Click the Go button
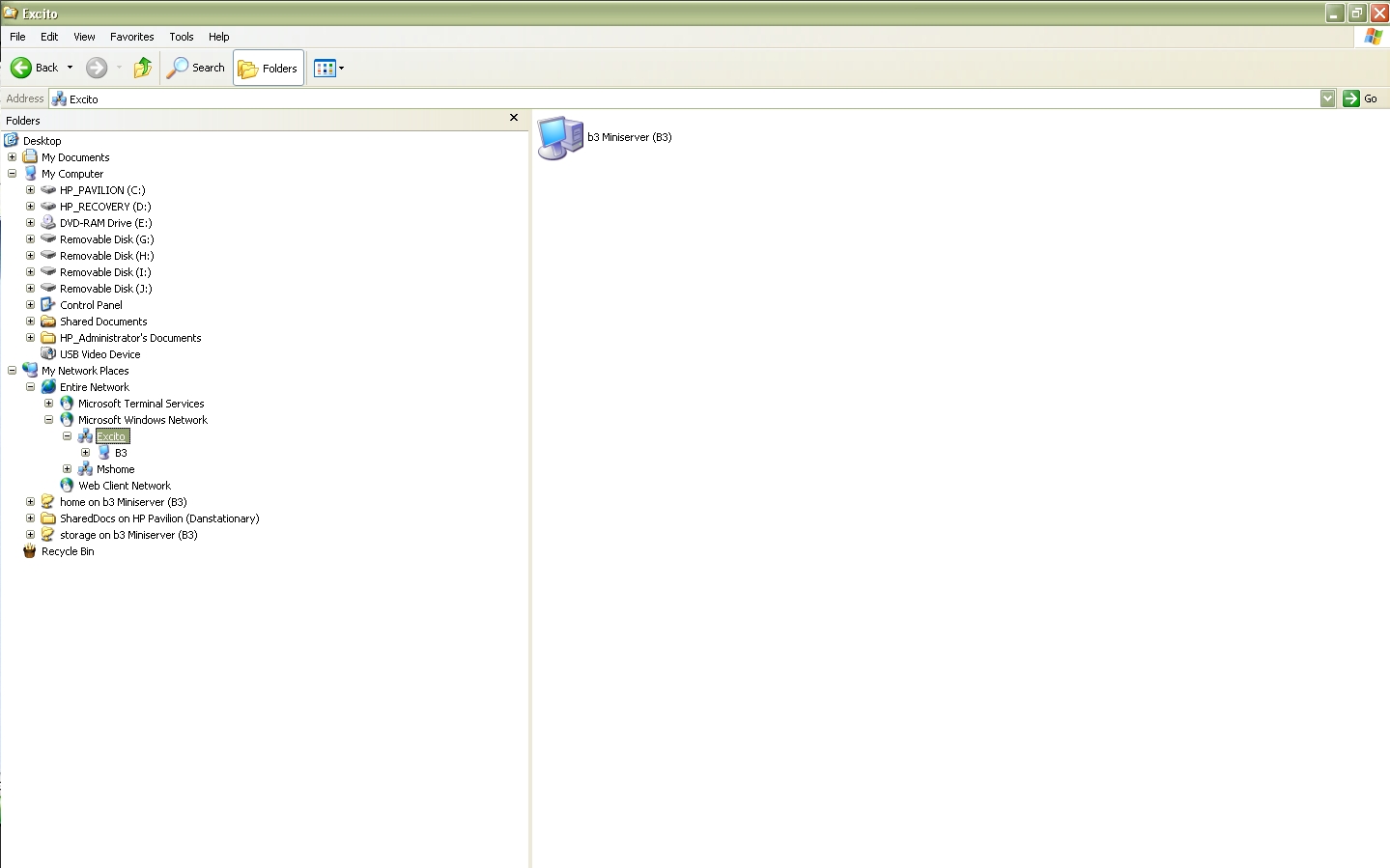The image size is (1390, 868). [x=1360, y=98]
